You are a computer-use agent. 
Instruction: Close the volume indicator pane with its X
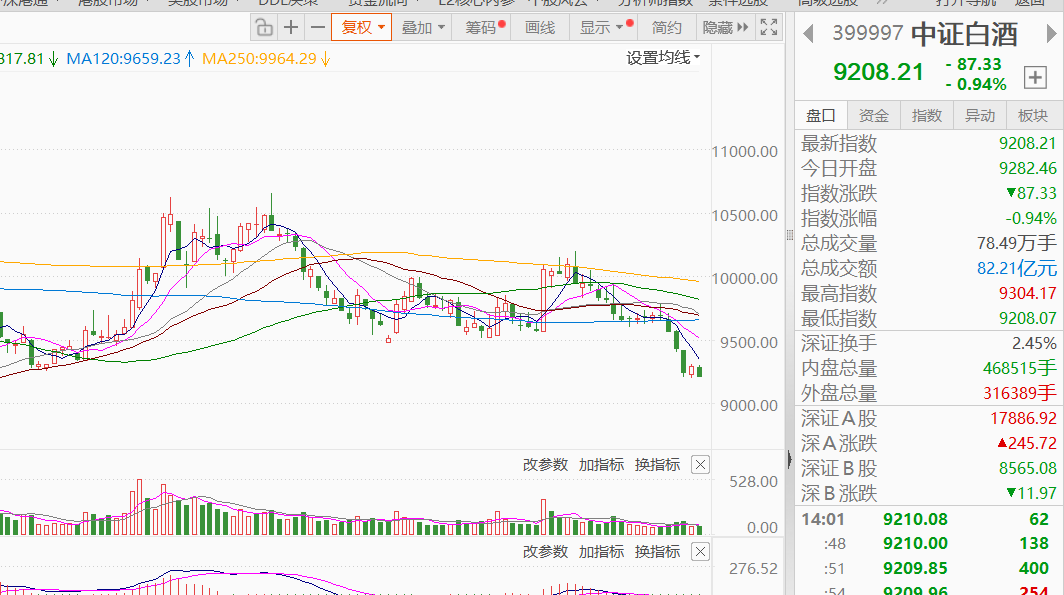click(700, 464)
